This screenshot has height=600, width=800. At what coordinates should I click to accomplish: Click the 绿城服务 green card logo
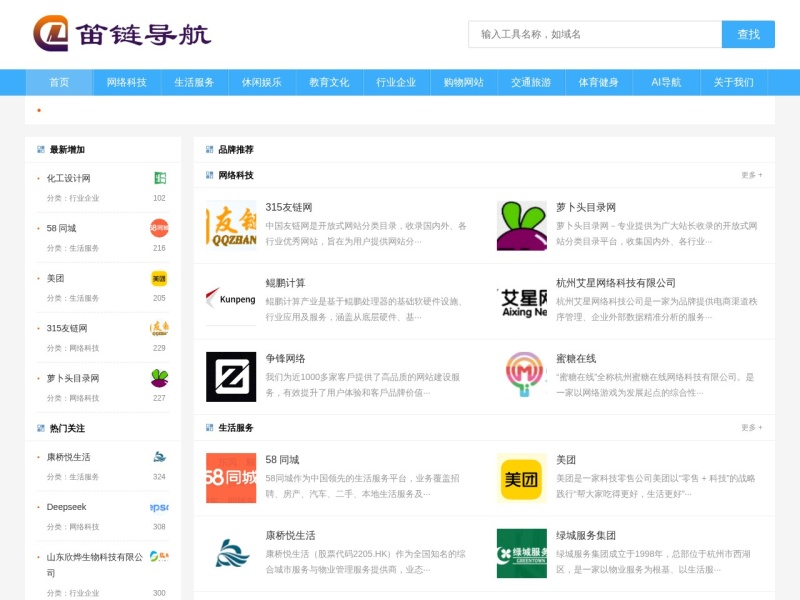pyautogui.click(x=522, y=554)
